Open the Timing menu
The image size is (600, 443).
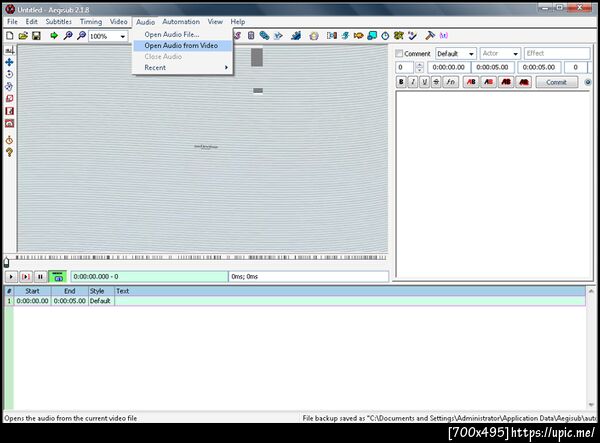91,22
